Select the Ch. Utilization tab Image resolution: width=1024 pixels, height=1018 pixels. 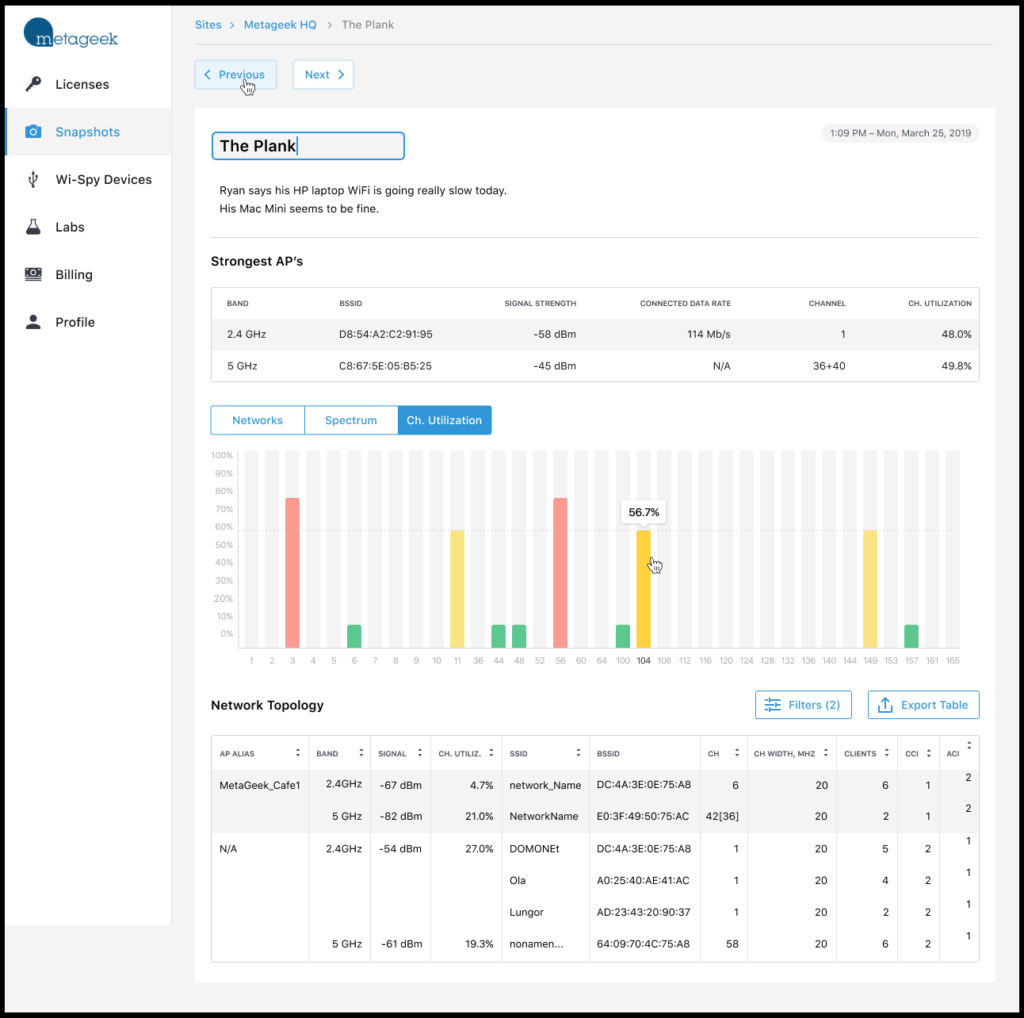tap(444, 421)
